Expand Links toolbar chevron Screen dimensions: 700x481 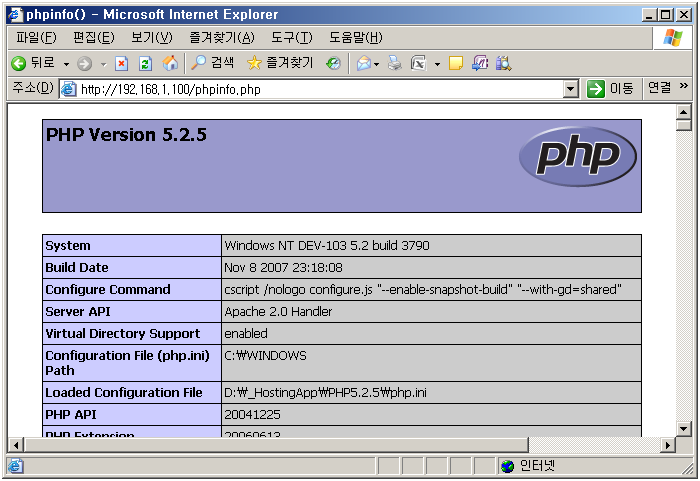pos(684,86)
